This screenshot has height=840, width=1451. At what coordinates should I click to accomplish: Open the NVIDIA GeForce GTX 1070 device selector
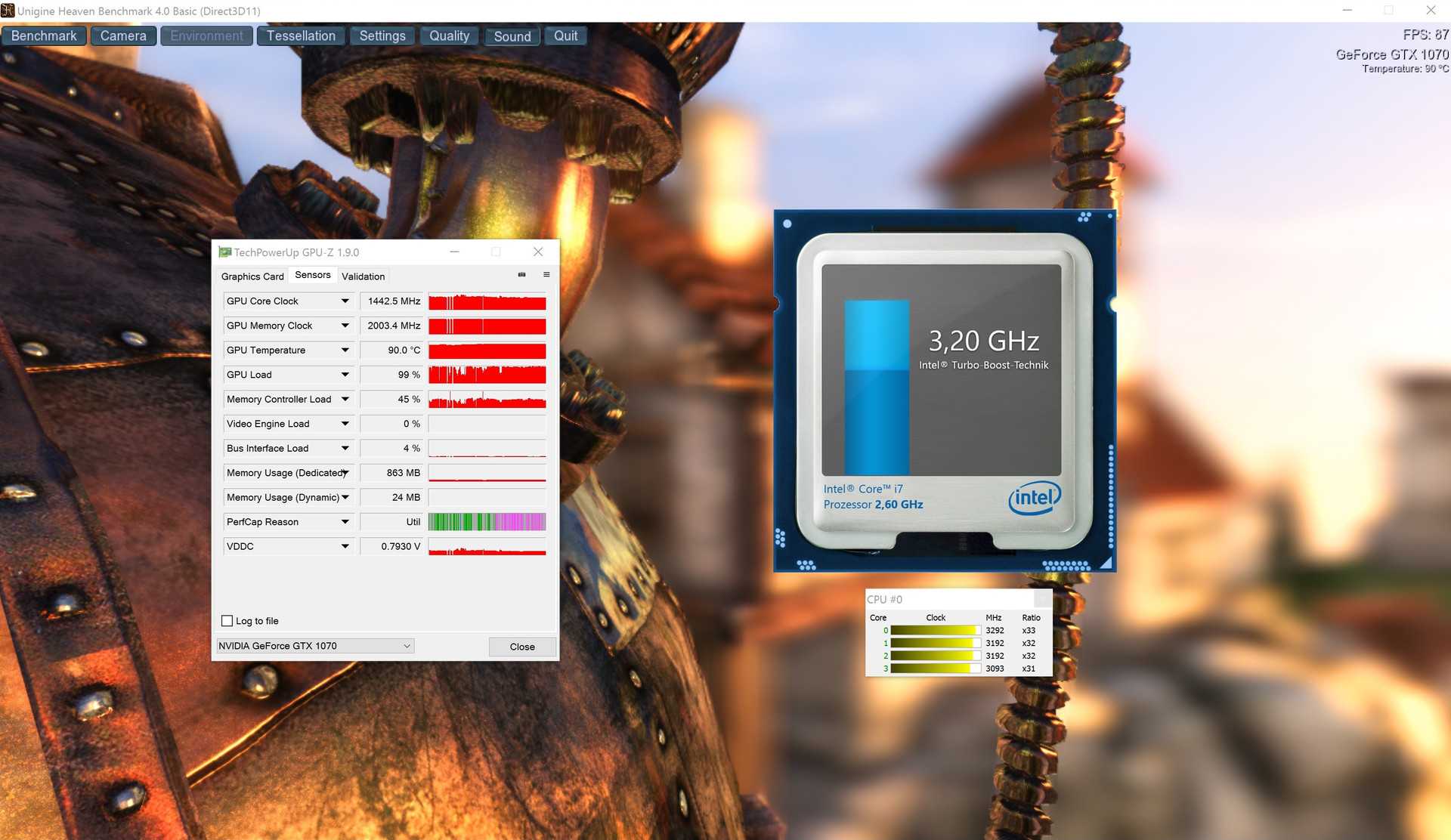point(315,646)
